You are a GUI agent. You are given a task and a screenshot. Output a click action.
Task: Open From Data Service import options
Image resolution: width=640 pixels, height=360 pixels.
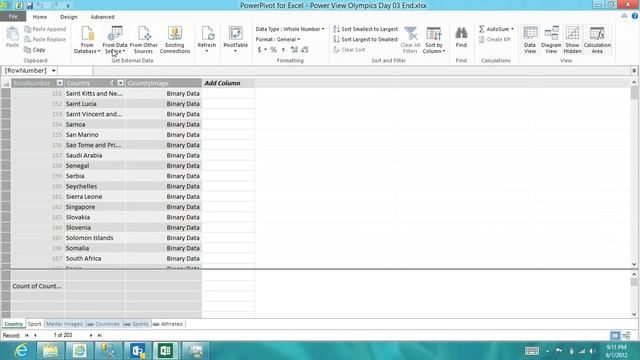click(115, 40)
